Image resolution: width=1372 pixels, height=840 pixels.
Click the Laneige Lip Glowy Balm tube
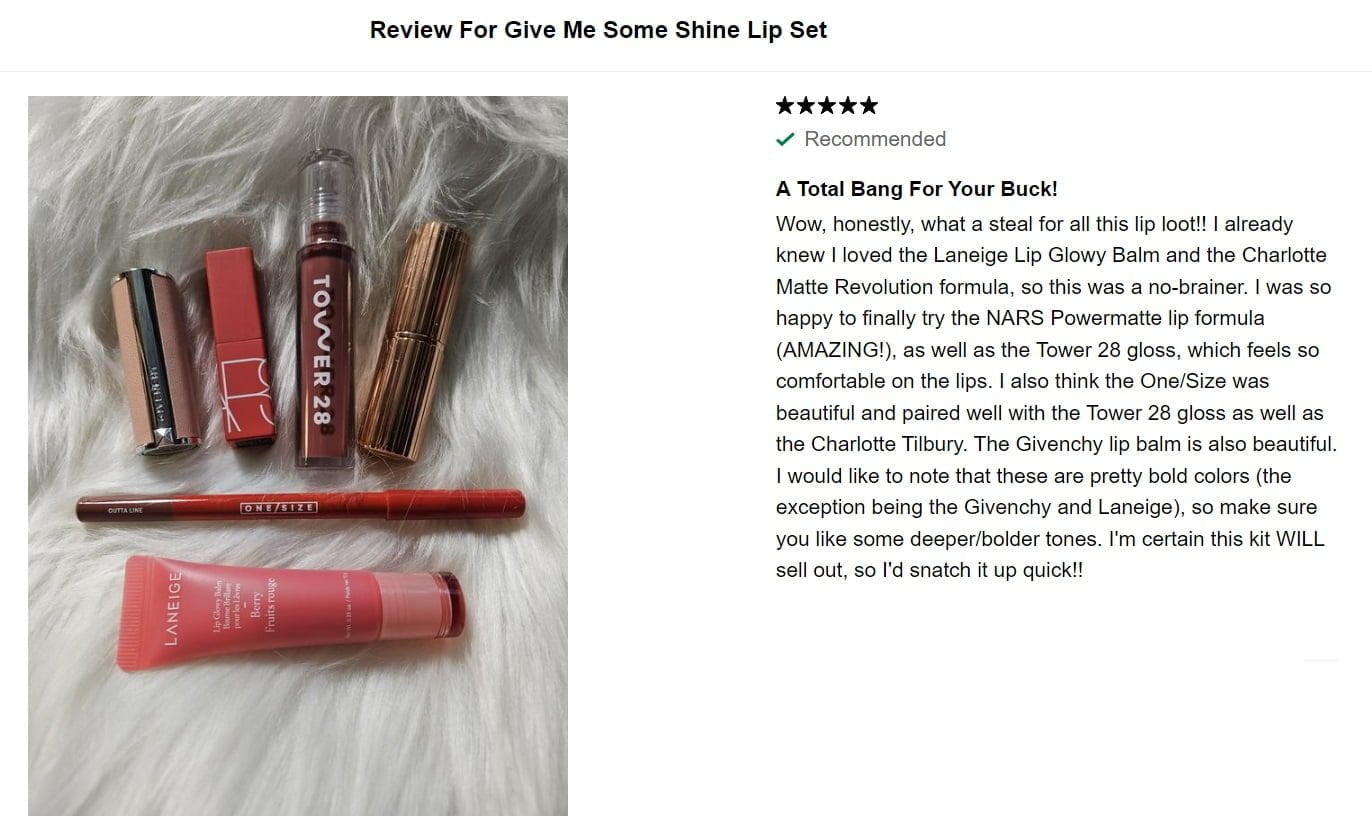point(290,612)
